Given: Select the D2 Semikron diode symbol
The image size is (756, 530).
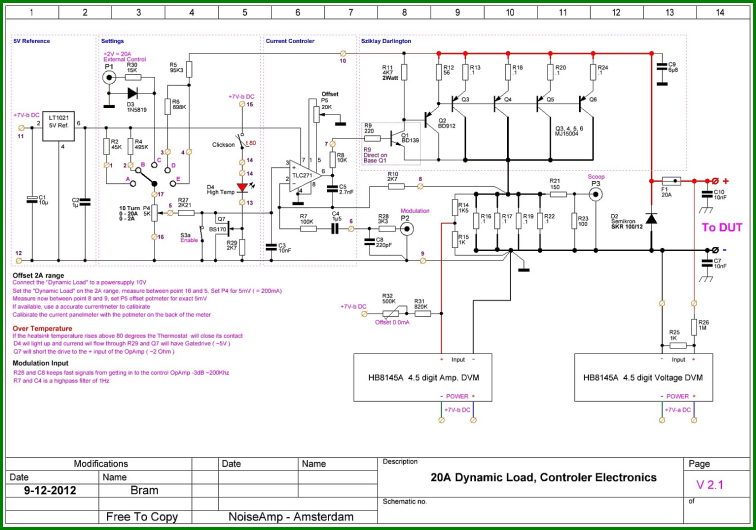Looking at the screenshot, I should (651, 218).
